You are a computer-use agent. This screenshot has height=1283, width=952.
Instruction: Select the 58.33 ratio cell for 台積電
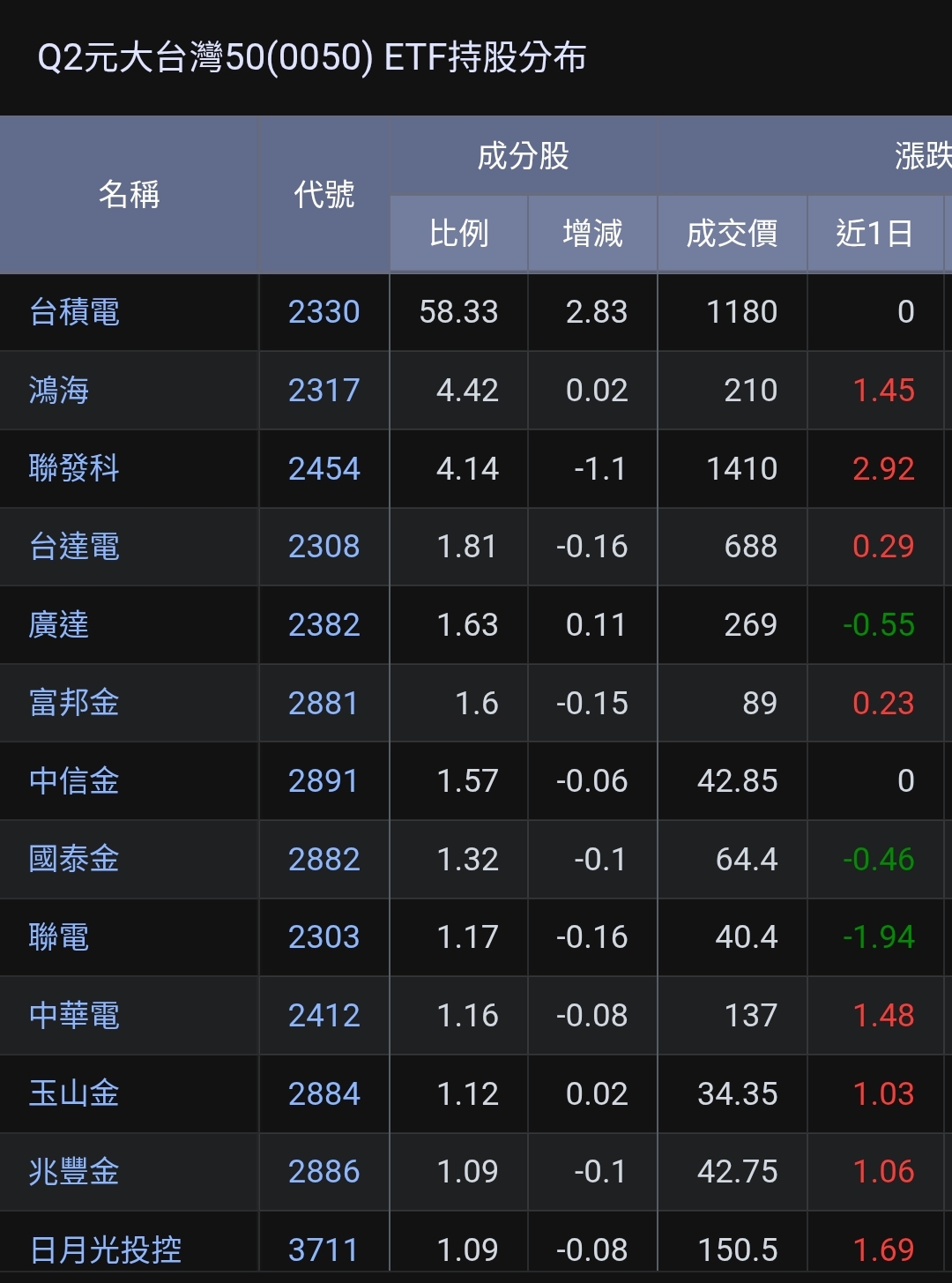pos(458,312)
